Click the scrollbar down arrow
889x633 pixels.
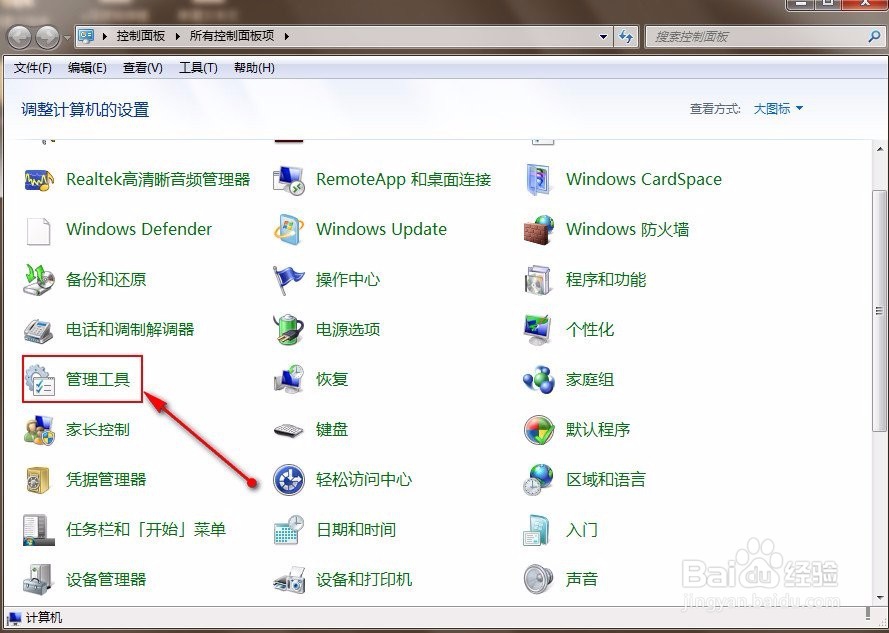click(879, 598)
